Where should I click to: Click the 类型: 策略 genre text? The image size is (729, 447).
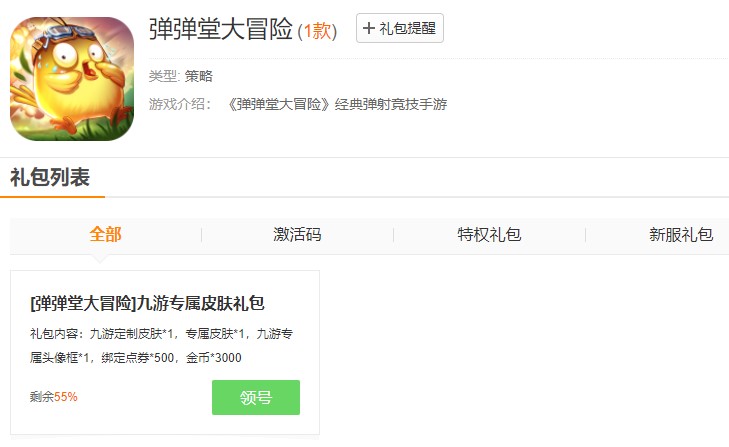[181, 76]
